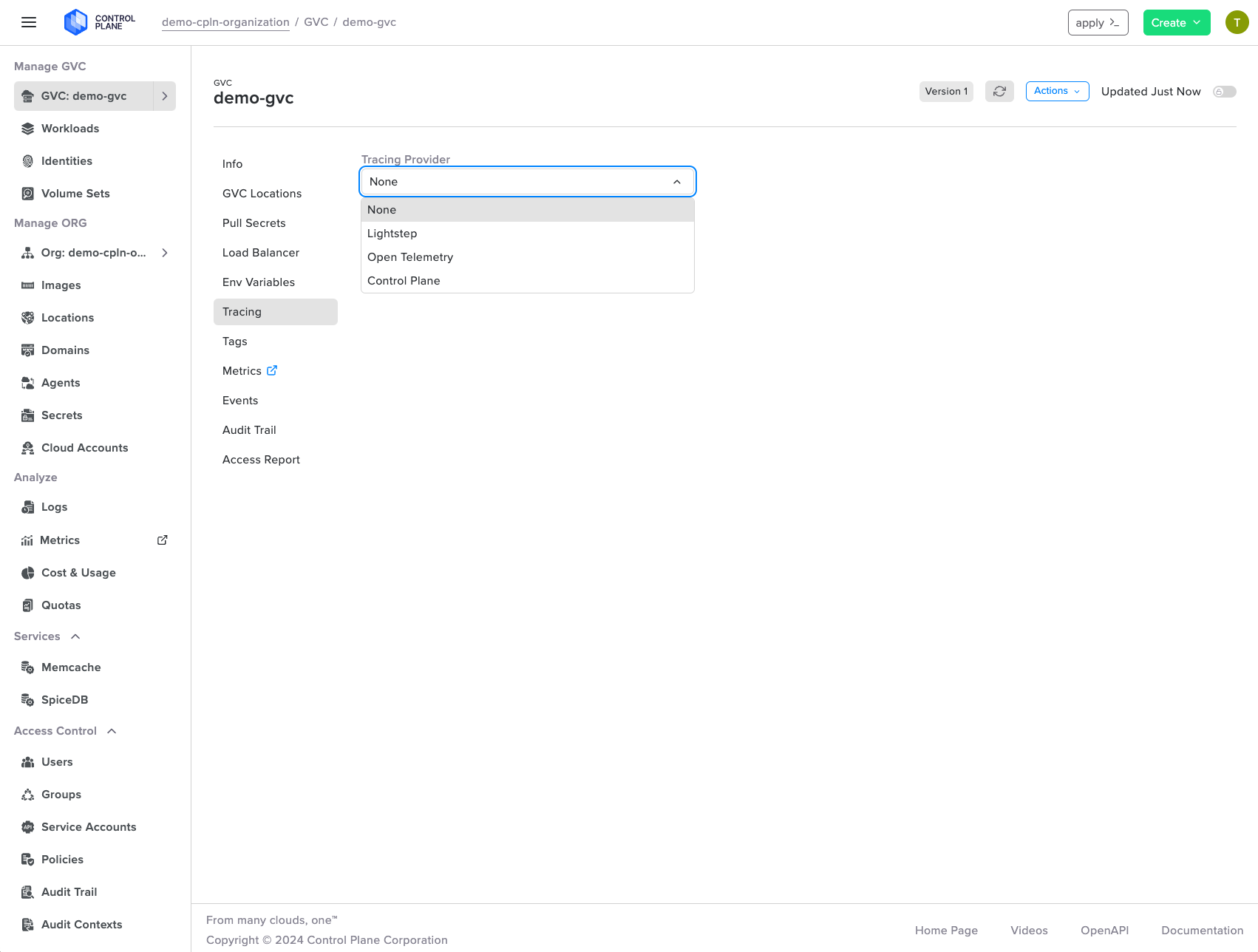Click the apply button
Image resolution: width=1258 pixels, height=952 pixels.
pos(1098,22)
